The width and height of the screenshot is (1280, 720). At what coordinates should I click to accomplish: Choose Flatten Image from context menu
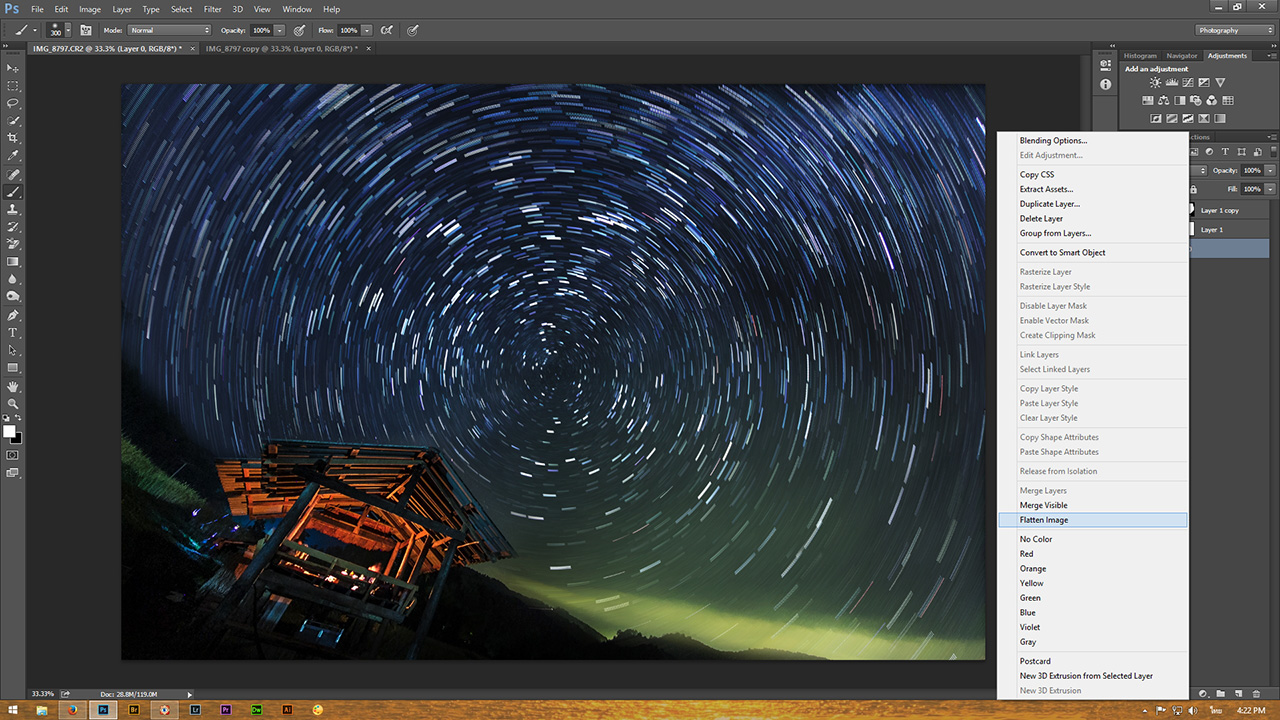(1093, 520)
